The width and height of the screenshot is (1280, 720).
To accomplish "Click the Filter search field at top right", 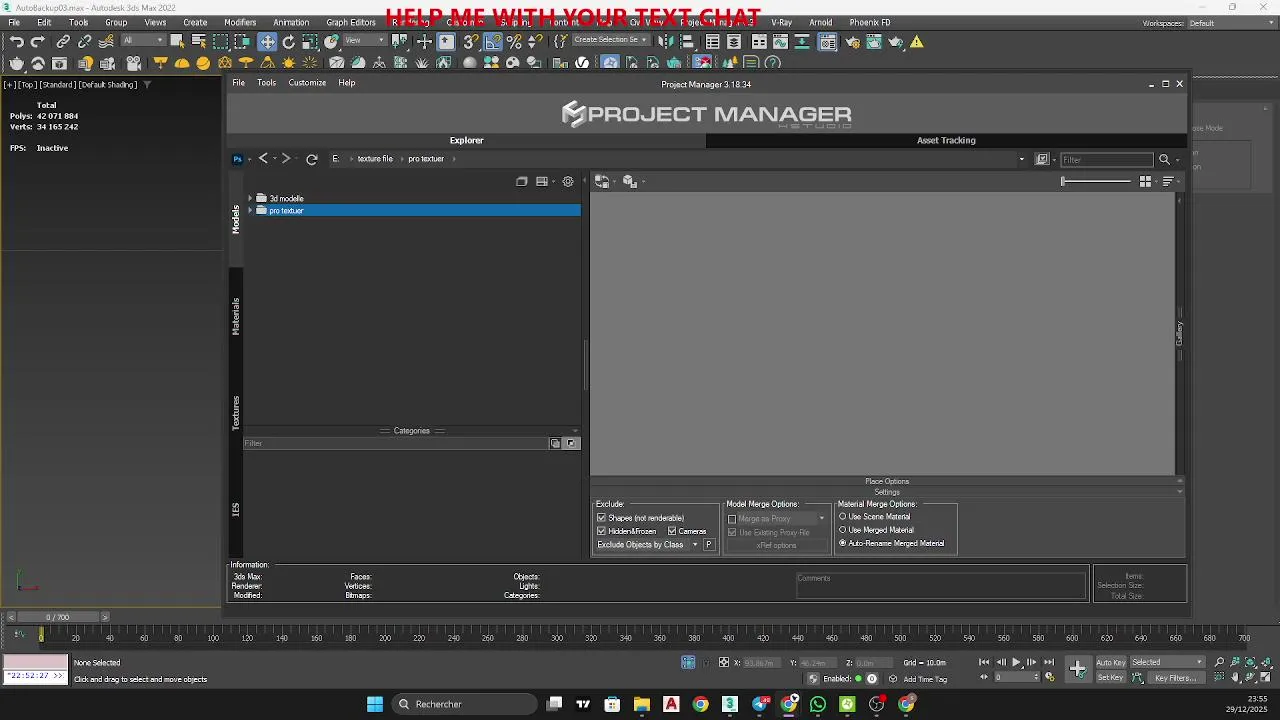I will (x=1107, y=160).
